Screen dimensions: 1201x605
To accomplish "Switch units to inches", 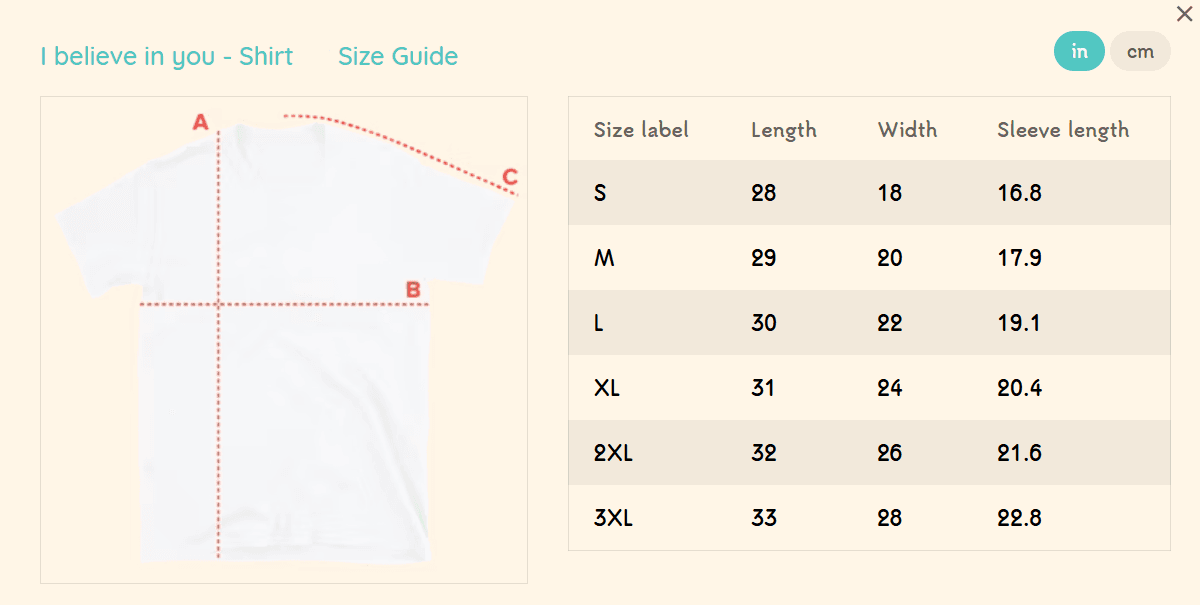I will [1079, 52].
